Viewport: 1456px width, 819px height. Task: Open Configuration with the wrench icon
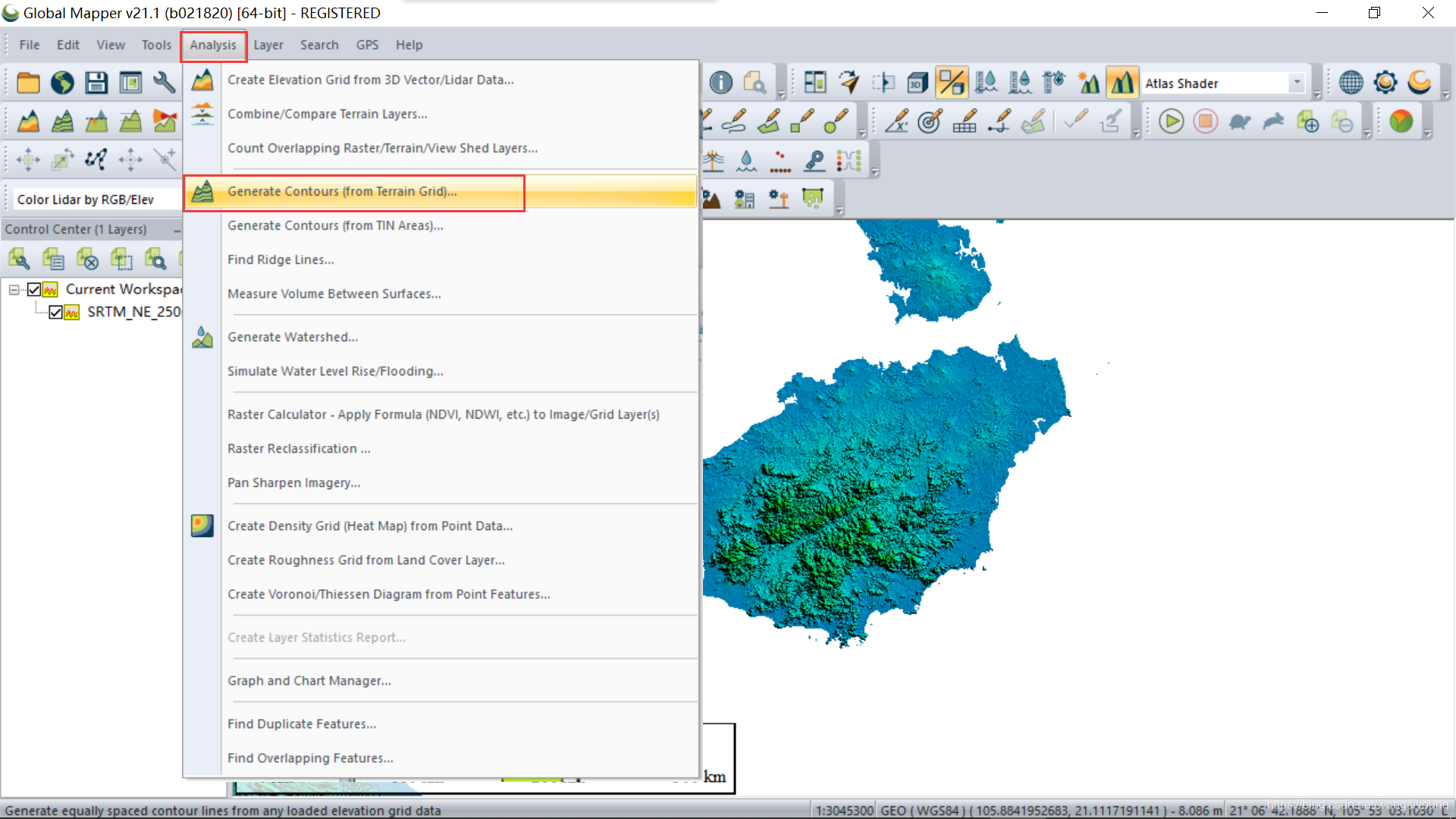164,82
